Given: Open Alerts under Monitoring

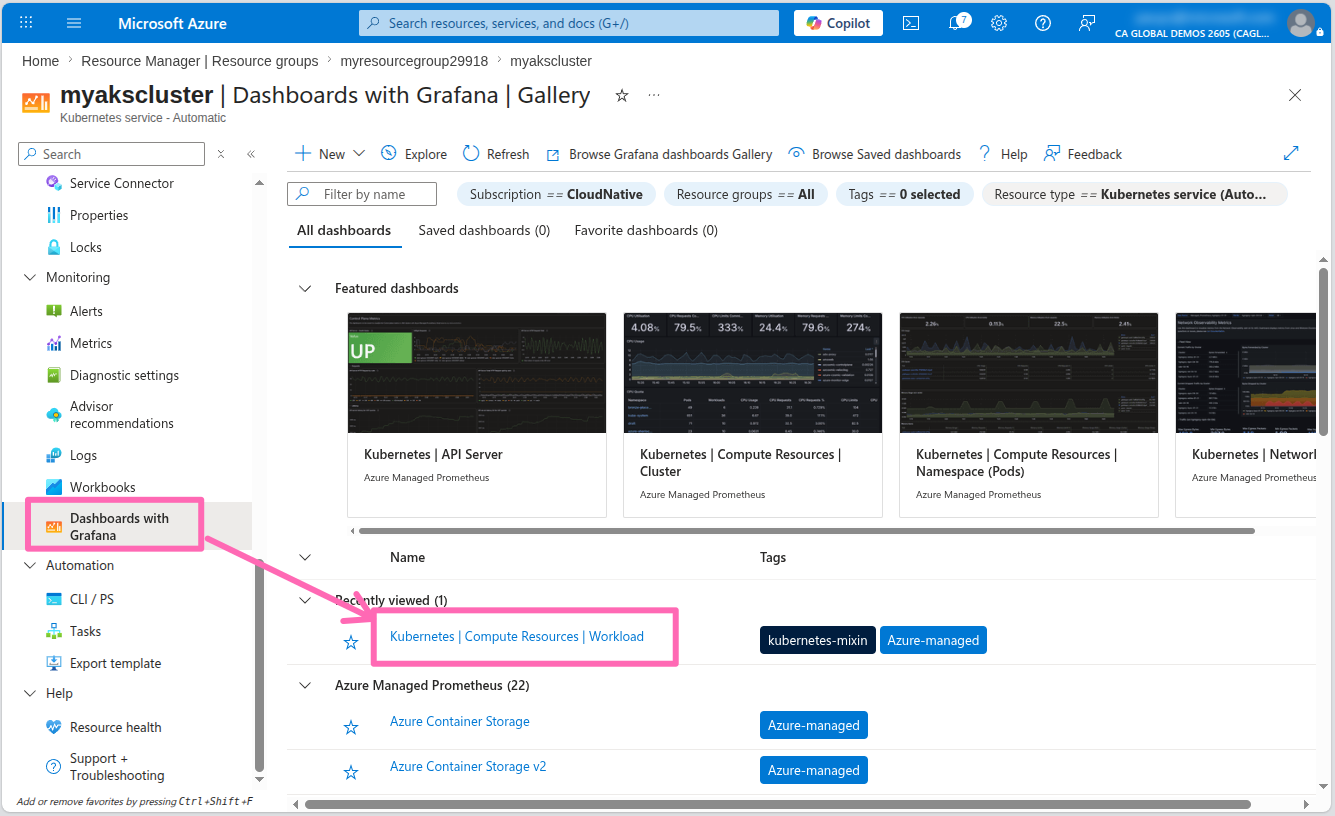Looking at the screenshot, I should click(x=86, y=311).
